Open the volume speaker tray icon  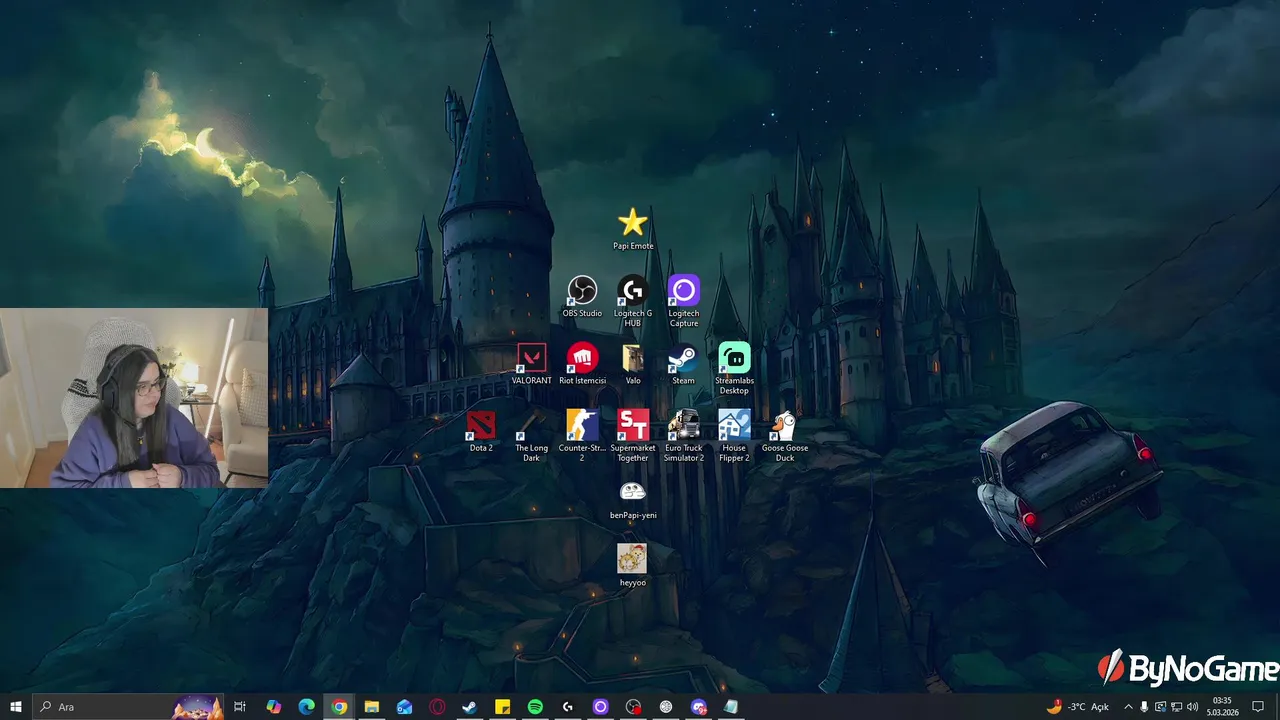(1192, 706)
